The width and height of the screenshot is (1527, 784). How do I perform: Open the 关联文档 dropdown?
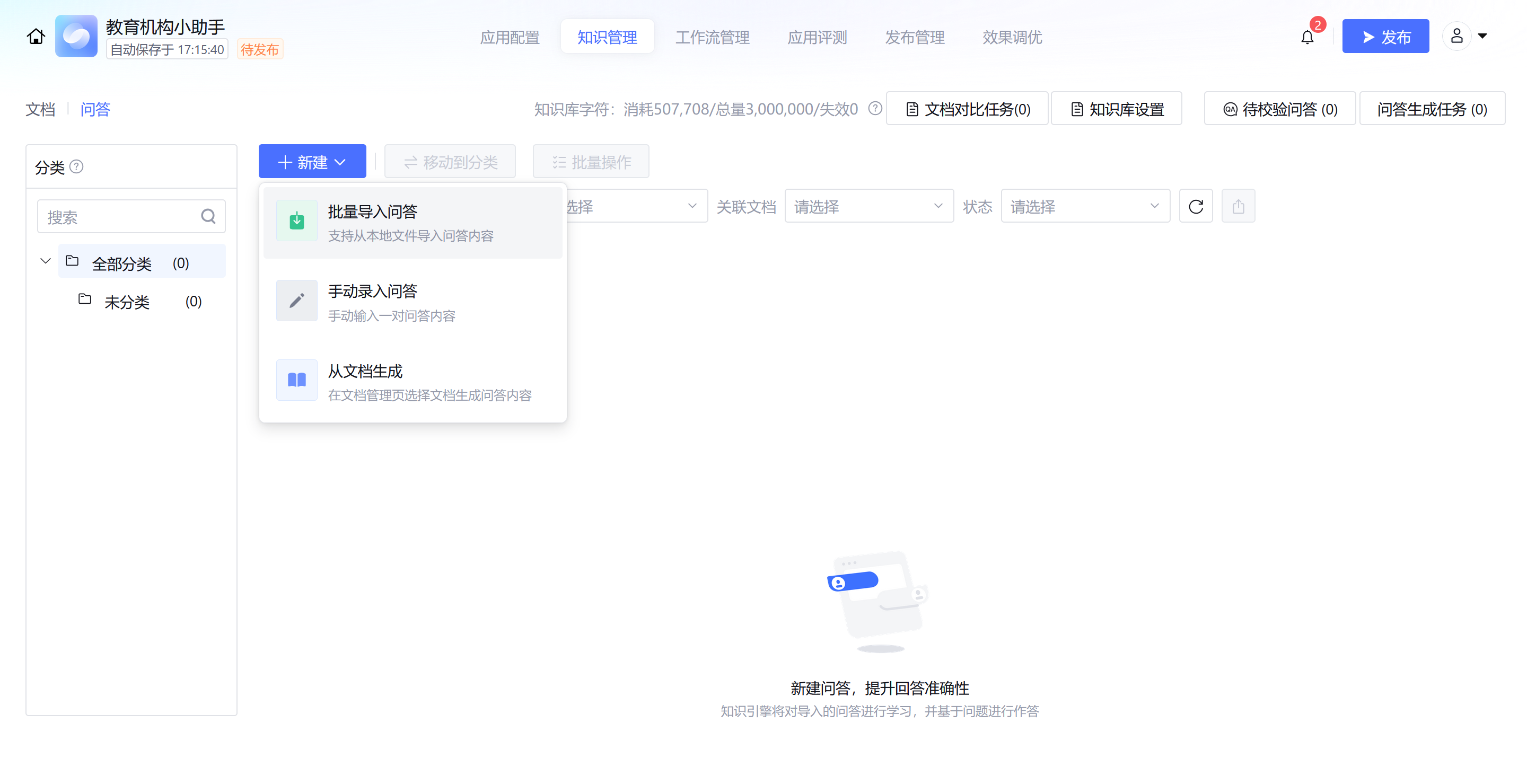pyautogui.click(x=868, y=206)
